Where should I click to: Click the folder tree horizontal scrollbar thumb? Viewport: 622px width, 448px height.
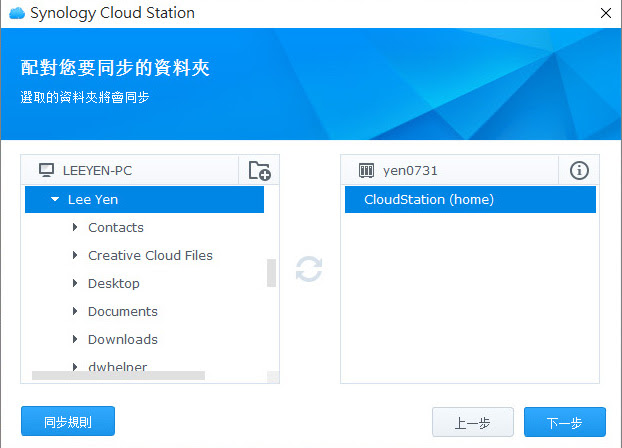pyautogui.click(x=118, y=375)
